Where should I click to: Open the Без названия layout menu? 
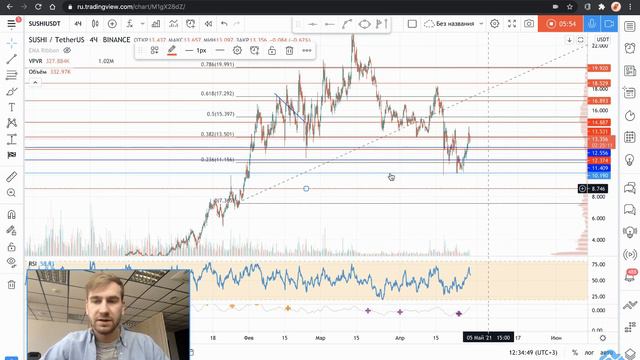coord(453,24)
